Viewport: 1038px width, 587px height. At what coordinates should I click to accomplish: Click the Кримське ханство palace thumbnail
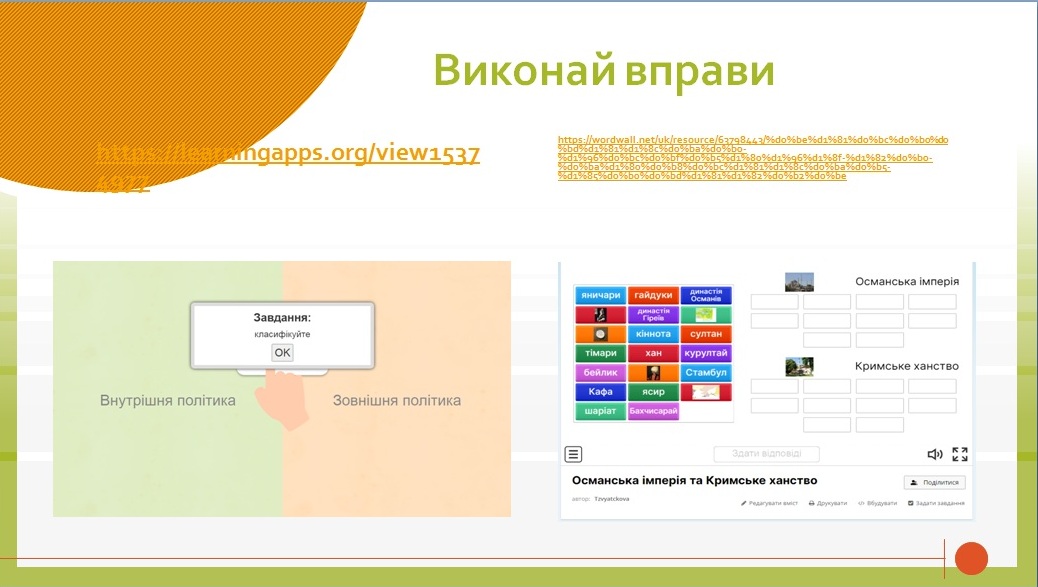click(799, 366)
